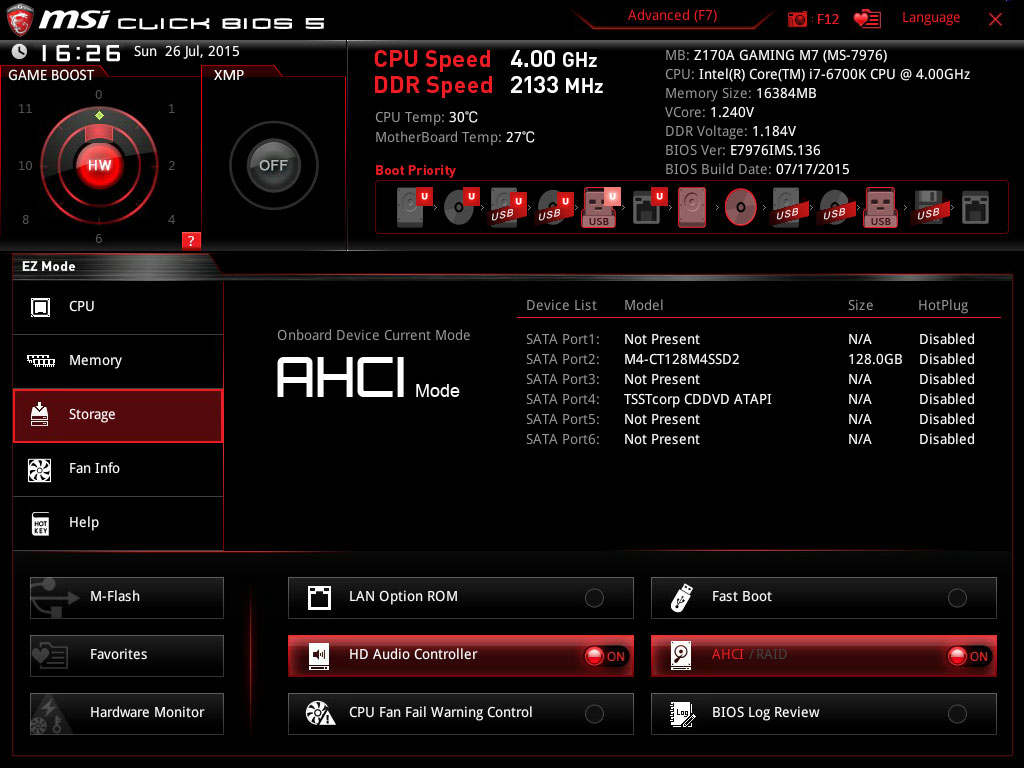Select the highlighted legacy hard disk boot icon
Screen dimensions: 1024x768
pos(692,208)
